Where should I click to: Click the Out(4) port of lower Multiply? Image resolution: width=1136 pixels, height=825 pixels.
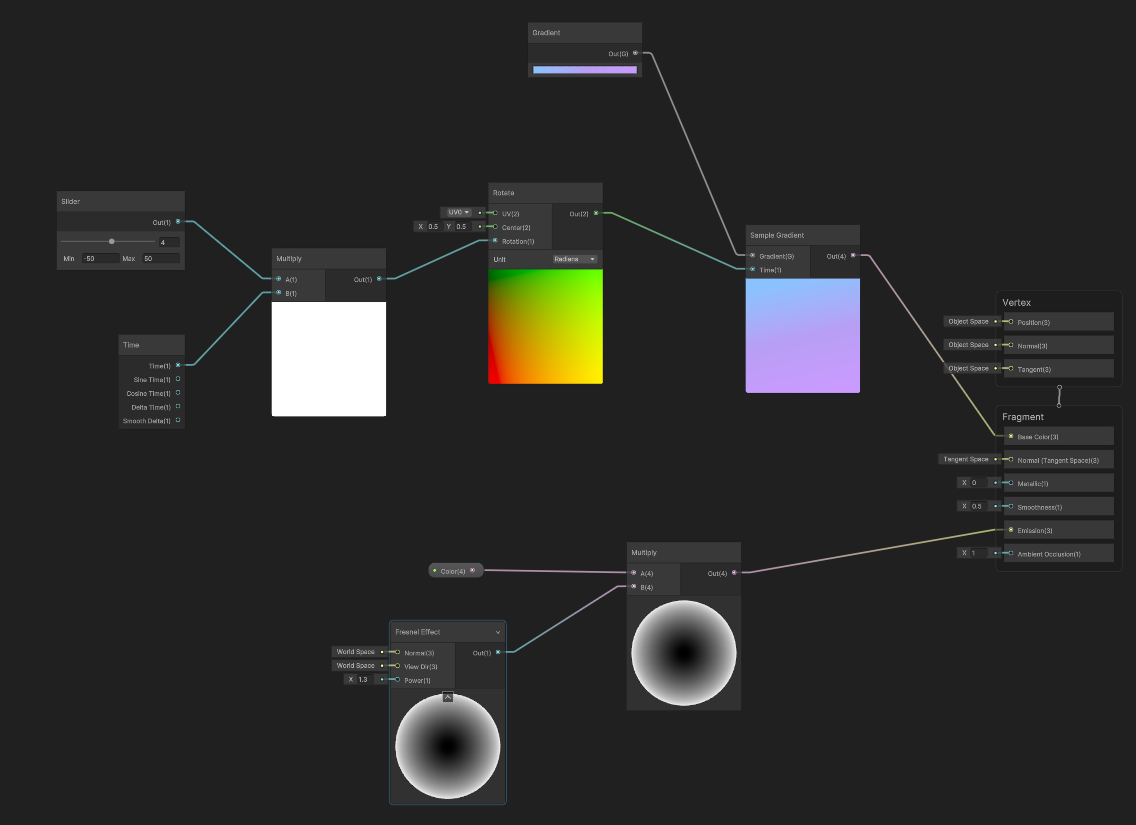[735, 573]
